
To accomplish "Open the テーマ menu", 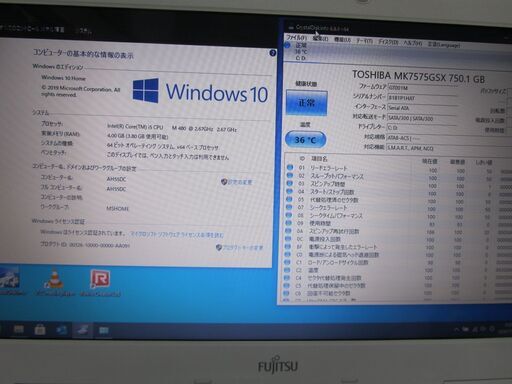I will coord(364,41).
